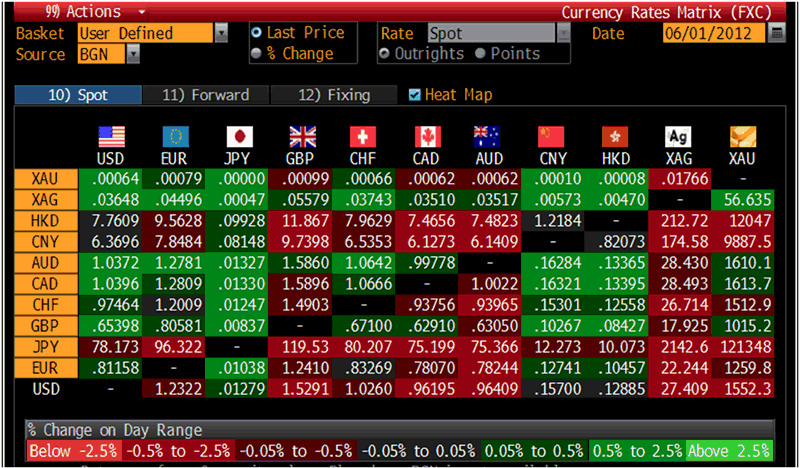Viewport: 800px width, 468px height.
Task: Click the United States flag above USD
Action: tap(110, 136)
